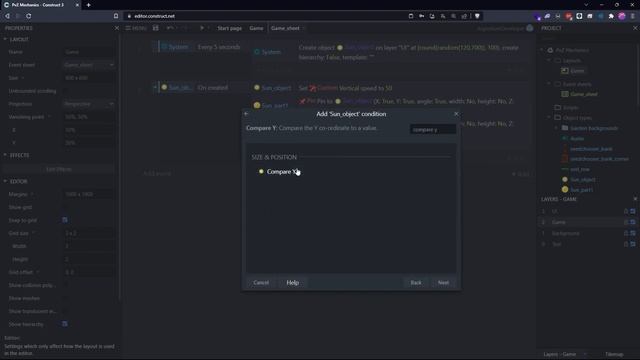Click the back arrow in dialog title

246,114
